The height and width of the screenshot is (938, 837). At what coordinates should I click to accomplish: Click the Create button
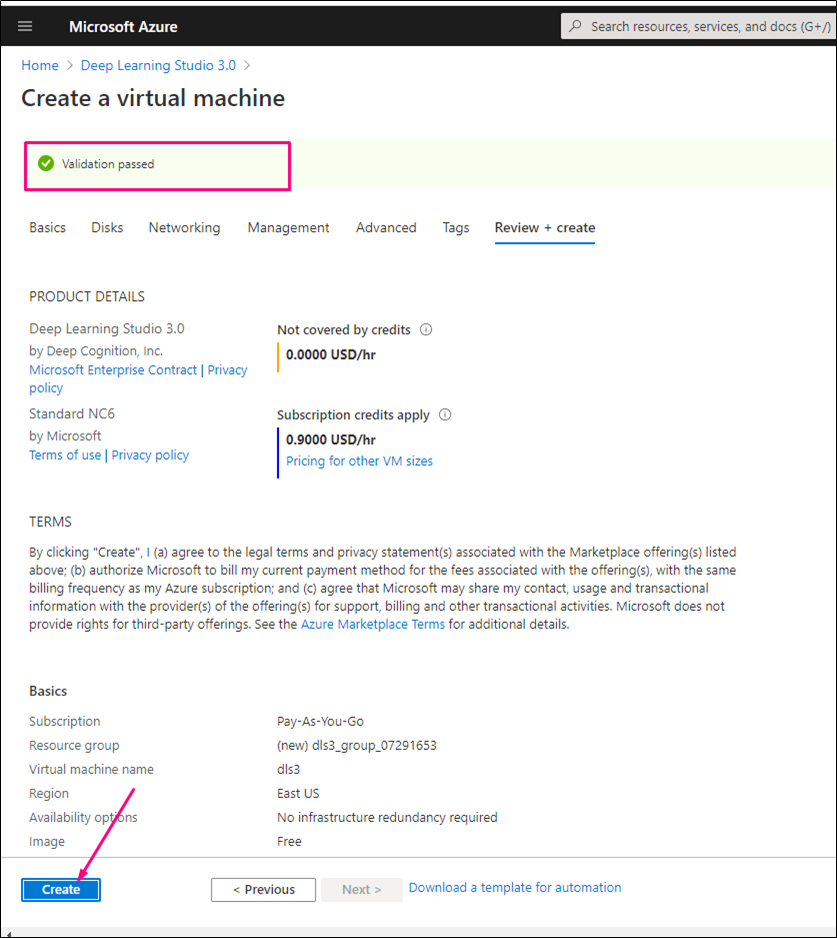(61, 890)
